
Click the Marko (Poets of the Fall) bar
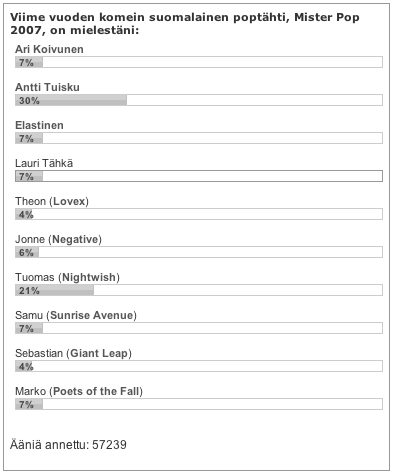[x=199, y=404]
